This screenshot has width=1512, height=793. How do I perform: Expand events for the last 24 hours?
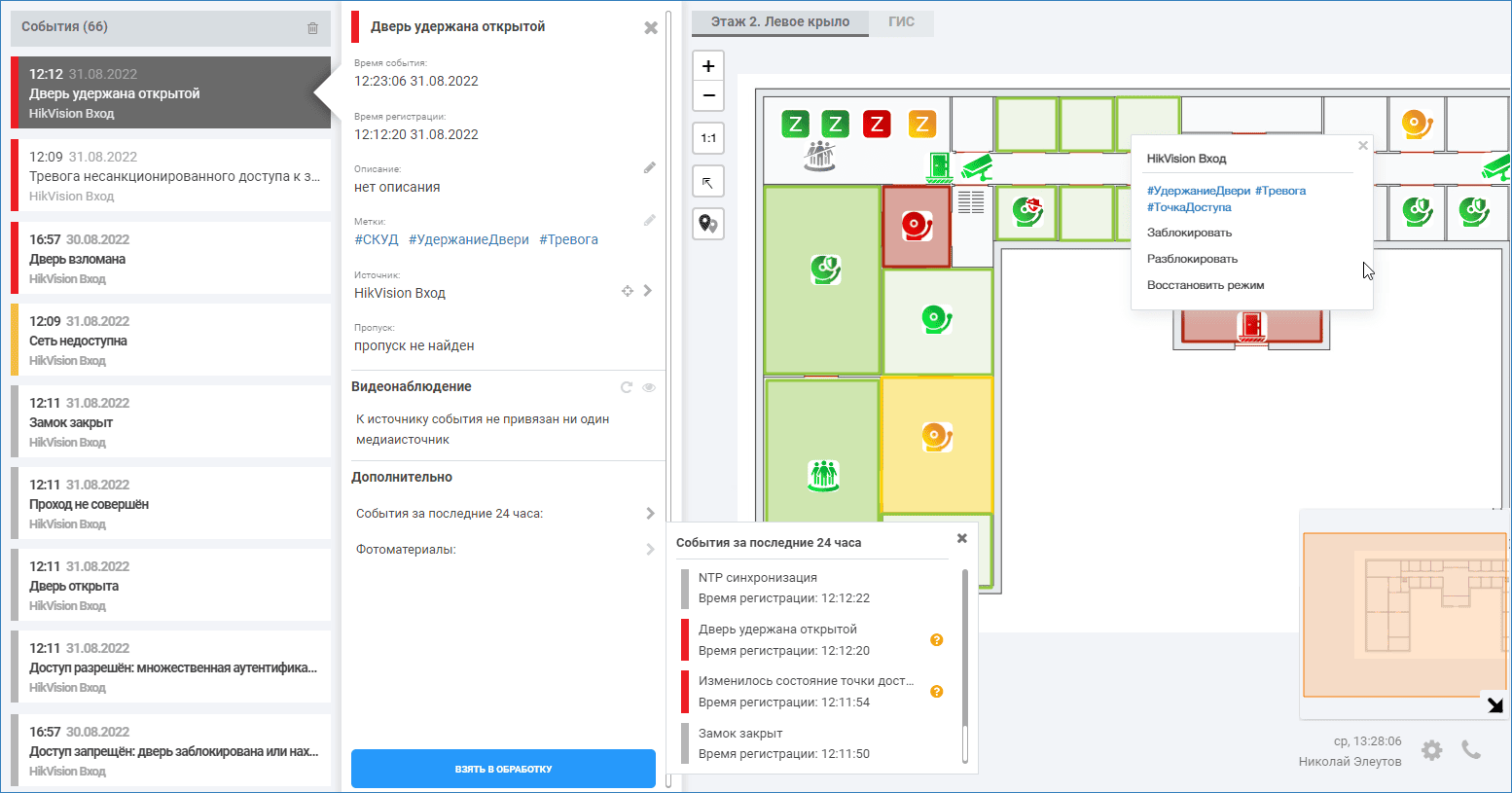650,514
